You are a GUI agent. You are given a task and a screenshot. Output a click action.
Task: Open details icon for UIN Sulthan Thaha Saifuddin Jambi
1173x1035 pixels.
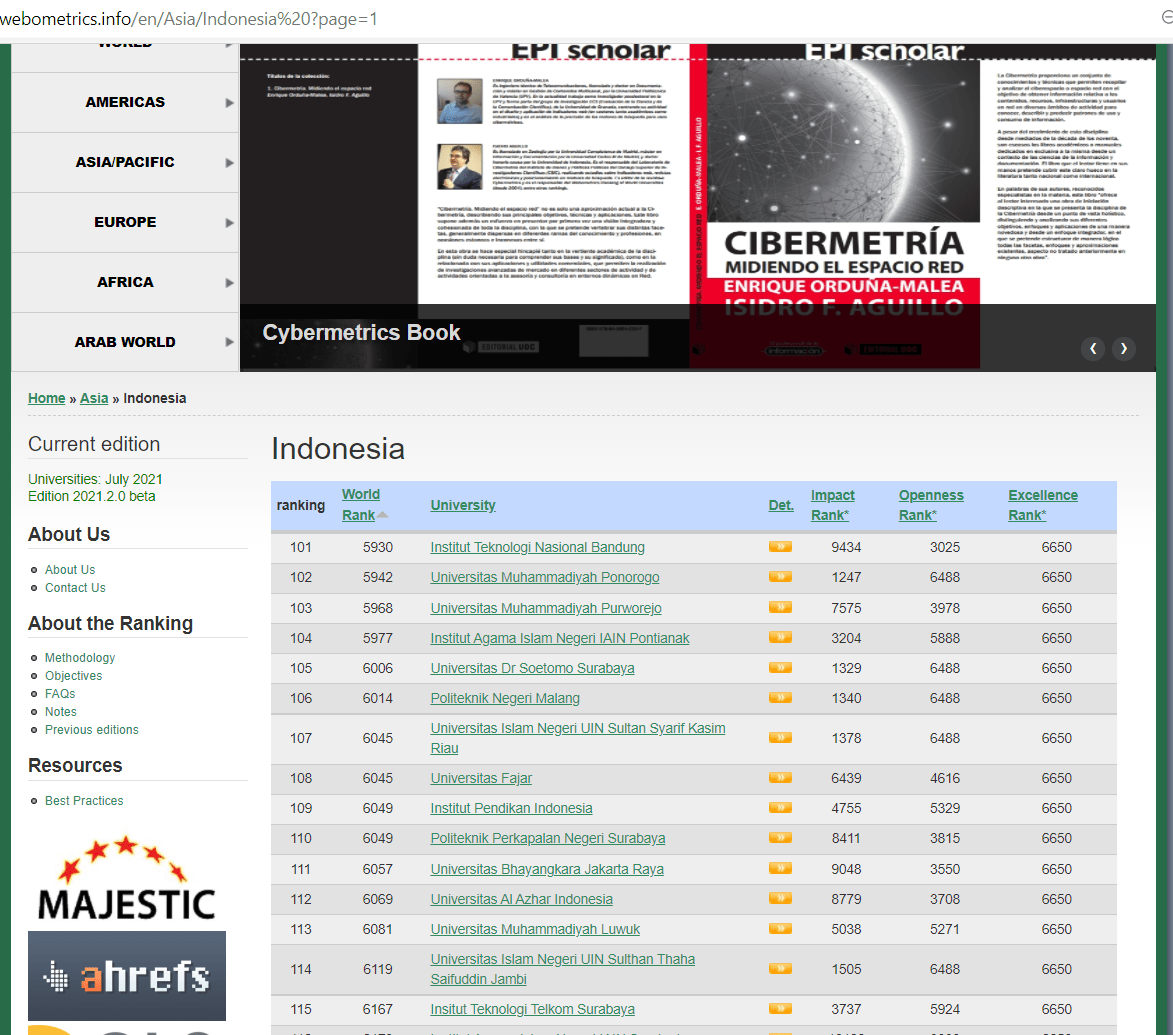pyautogui.click(x=780, y=968)
